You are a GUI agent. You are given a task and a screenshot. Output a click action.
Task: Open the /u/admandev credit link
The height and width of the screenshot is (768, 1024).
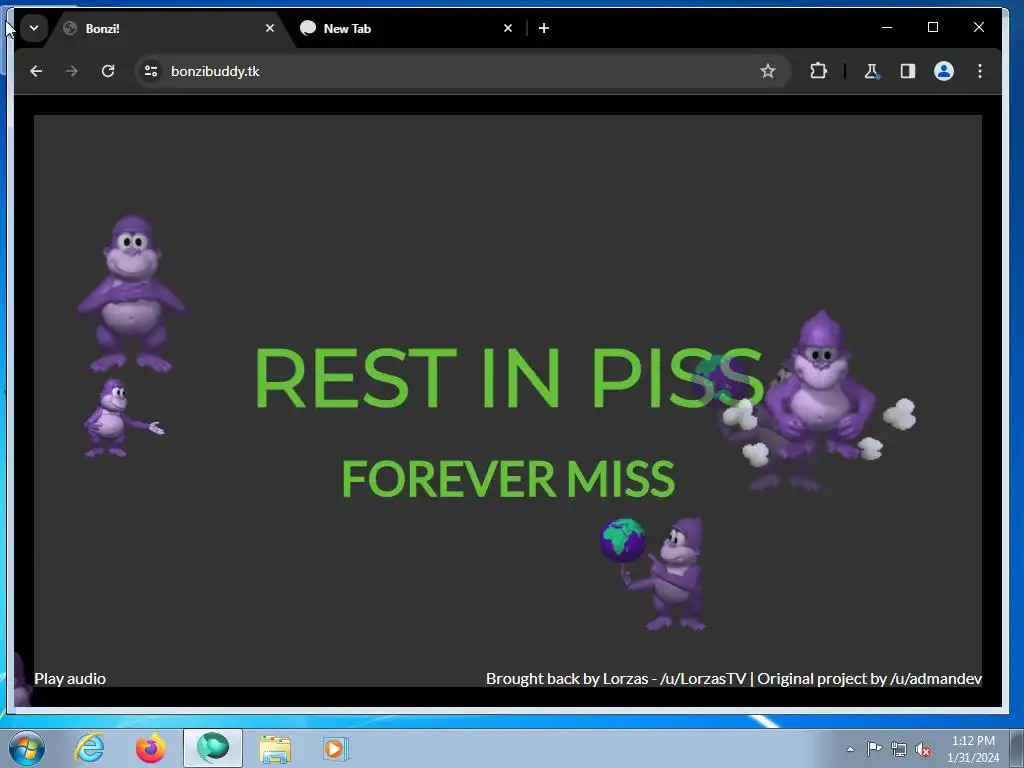pyautogui.click(x=935, y=679)
